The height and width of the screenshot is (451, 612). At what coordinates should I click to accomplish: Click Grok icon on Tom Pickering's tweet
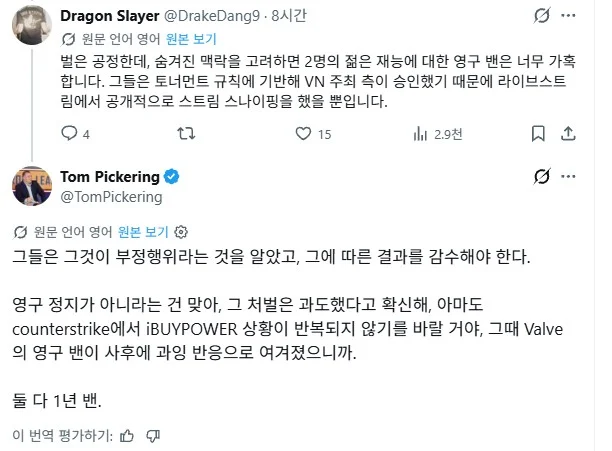click(542, 177)
